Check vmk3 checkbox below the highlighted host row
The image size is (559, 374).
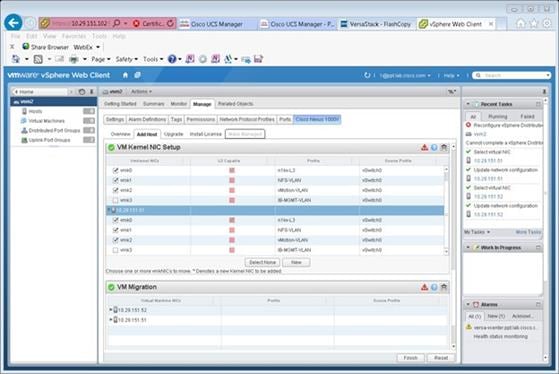pos(116,250)
